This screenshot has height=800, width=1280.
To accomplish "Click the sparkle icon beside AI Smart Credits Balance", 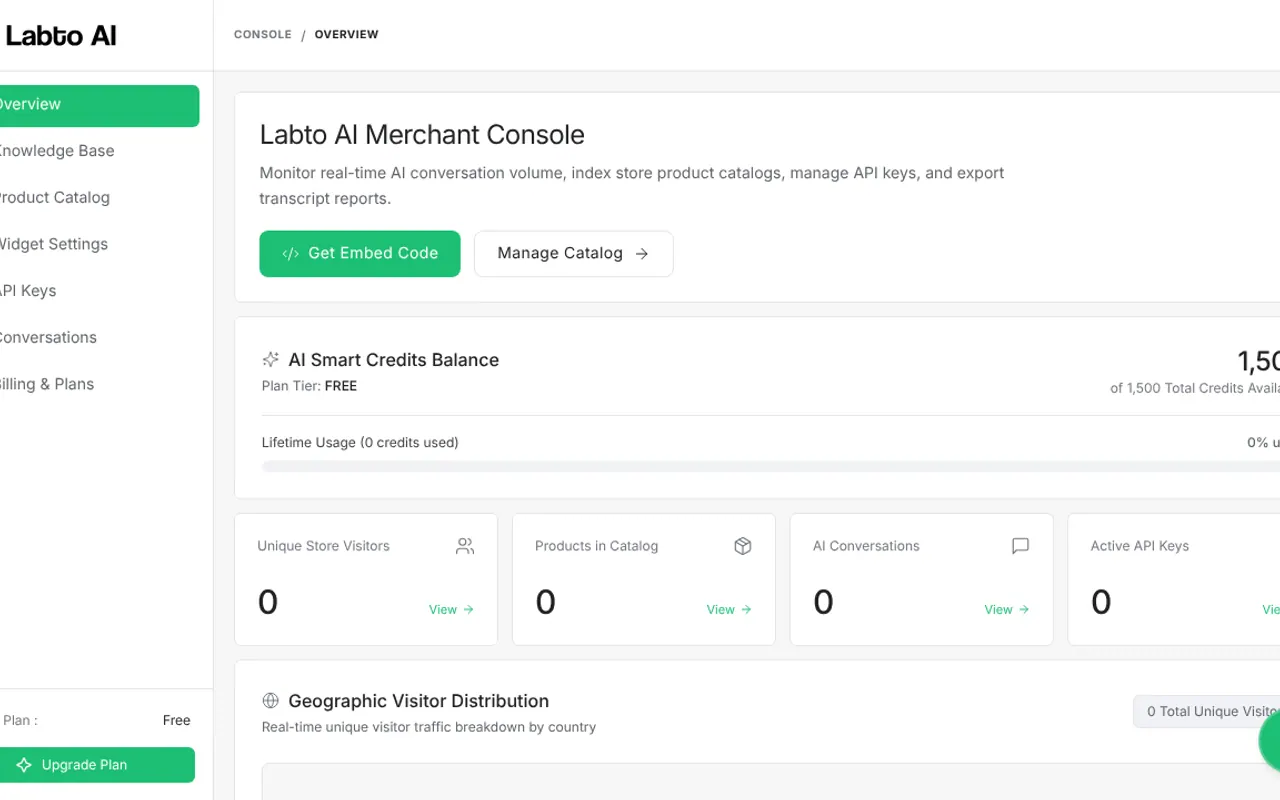I will (x=270, y=360).
